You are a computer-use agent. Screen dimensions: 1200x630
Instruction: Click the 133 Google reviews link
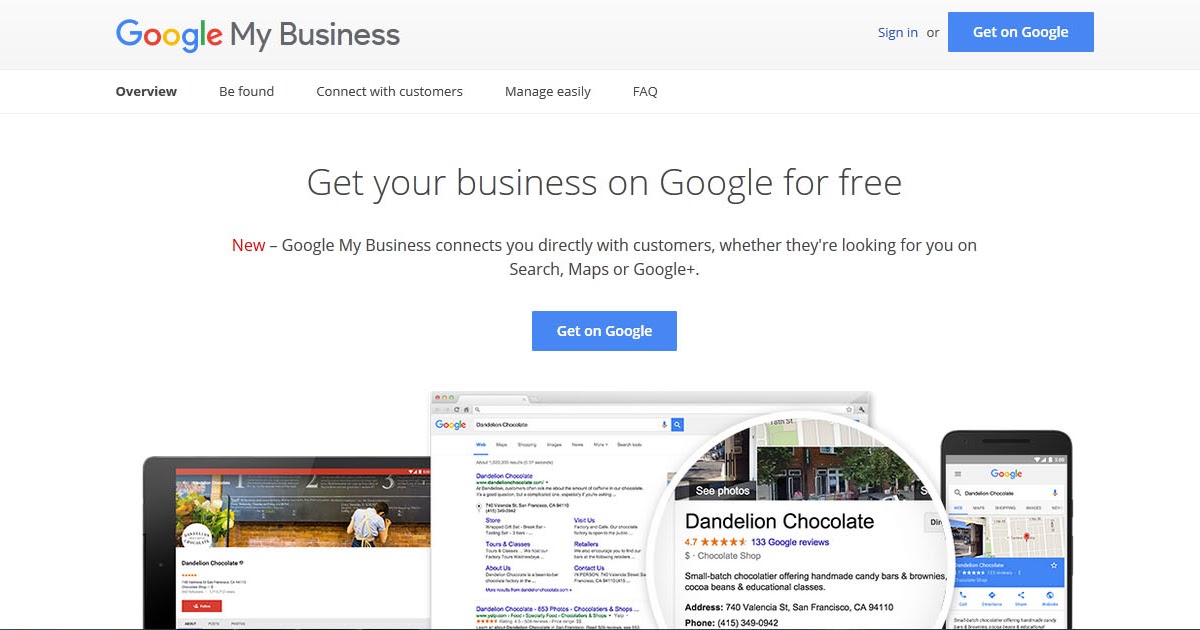click(790, 542)
